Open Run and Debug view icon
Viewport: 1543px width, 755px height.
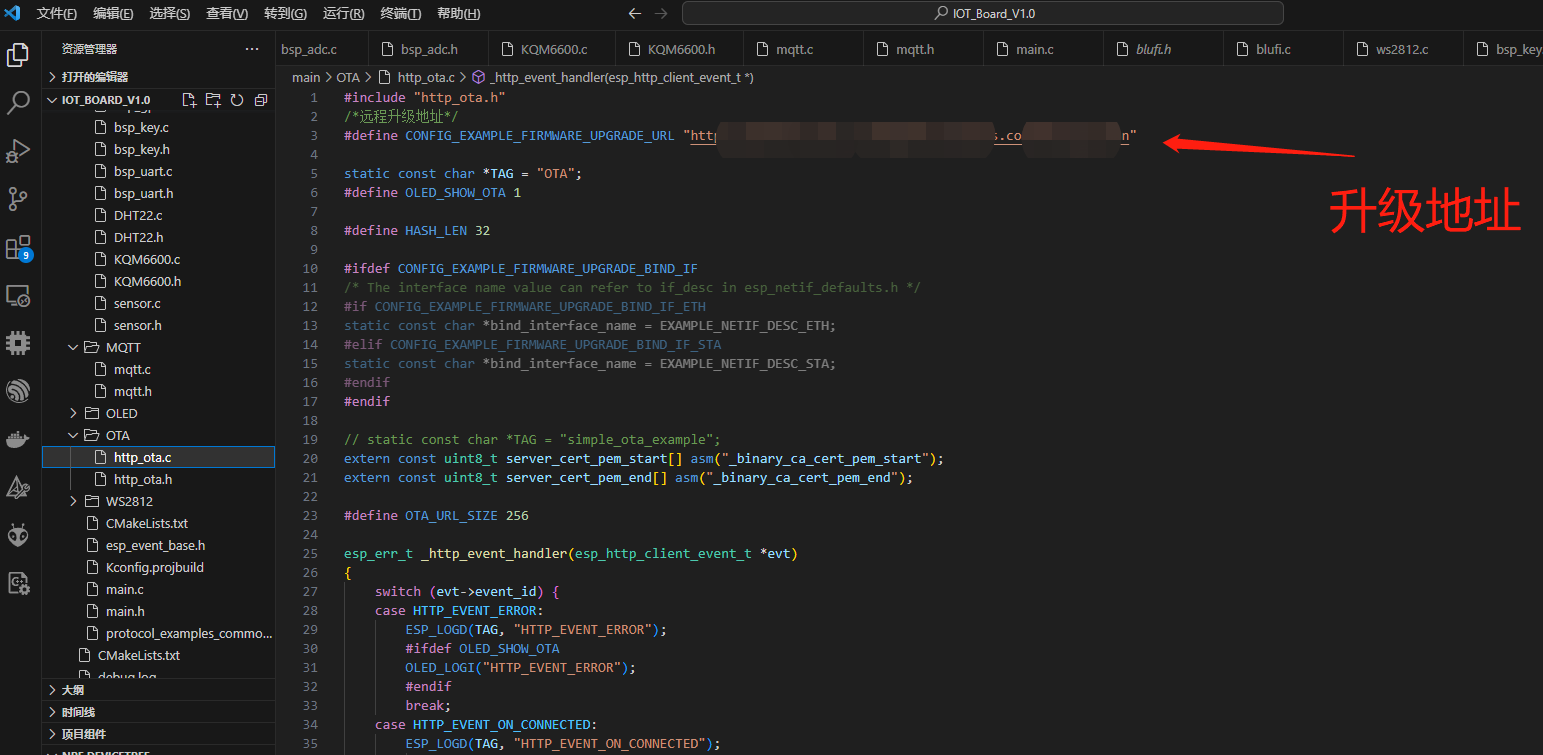coord(18,150)
